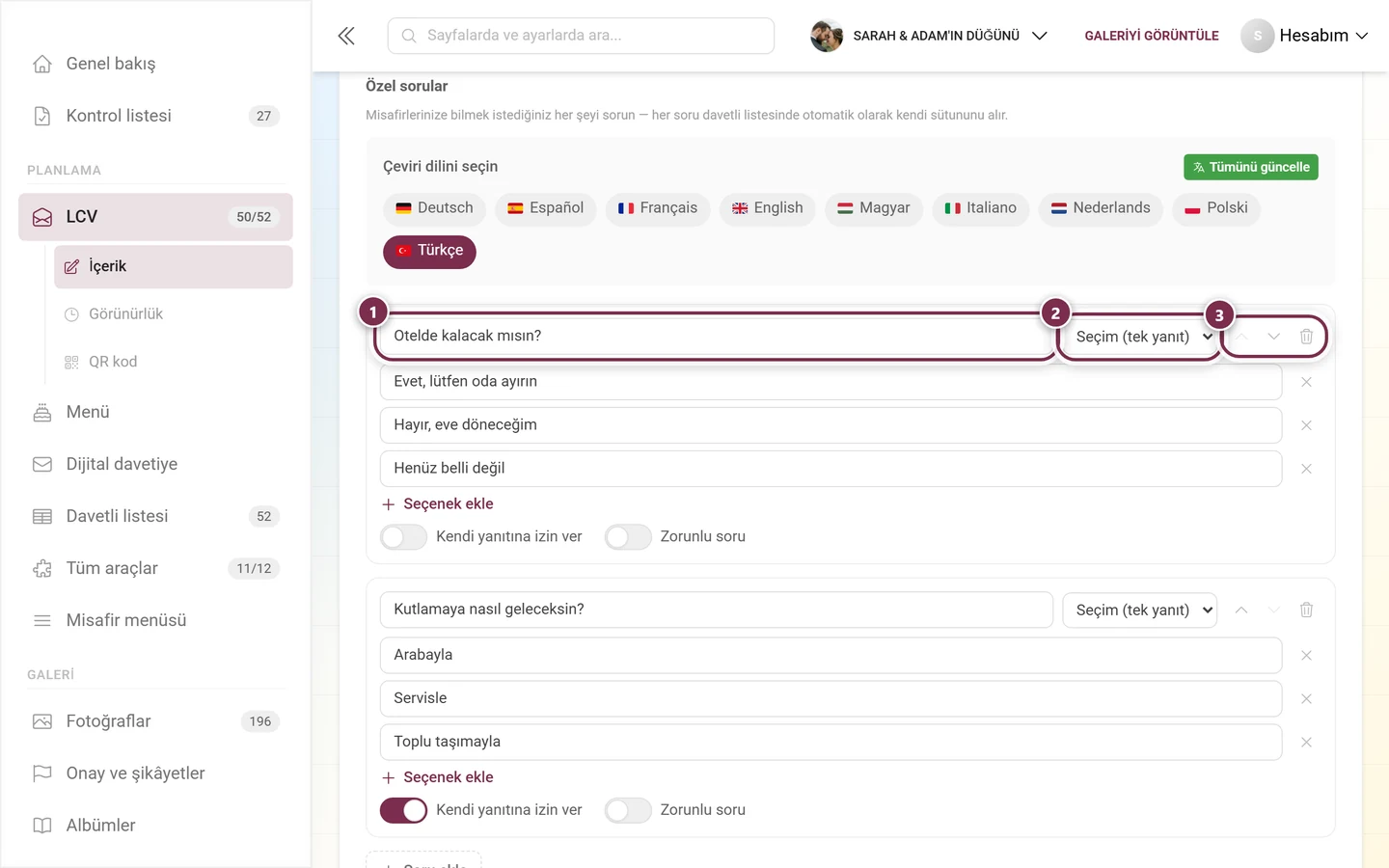
Task: Focus the page and settings search field
Action: click(581, 36)
